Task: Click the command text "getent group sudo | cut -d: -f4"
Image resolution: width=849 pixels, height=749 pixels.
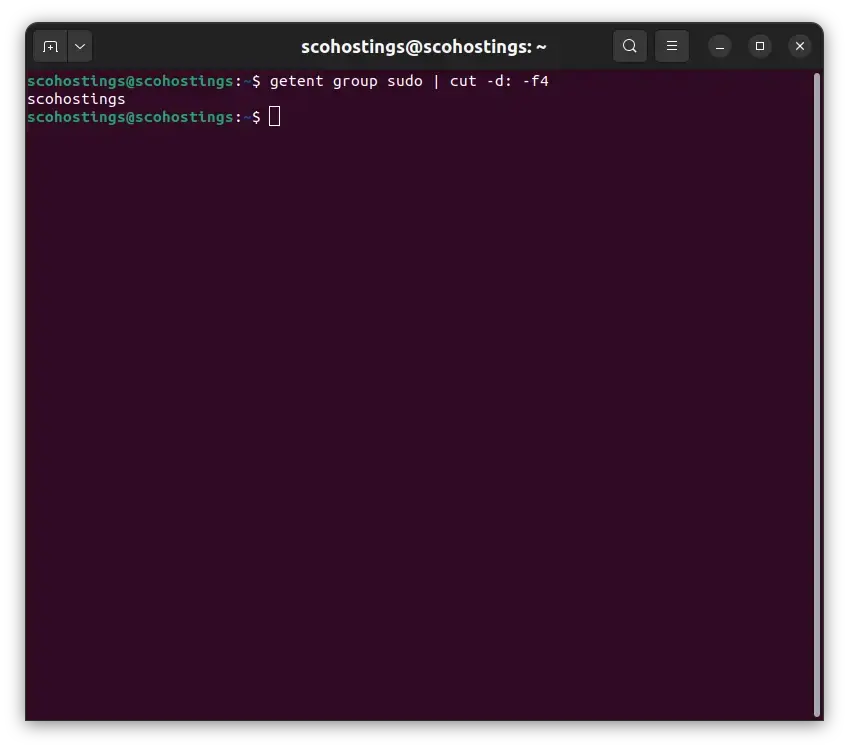Action: (x=409, y=81)
